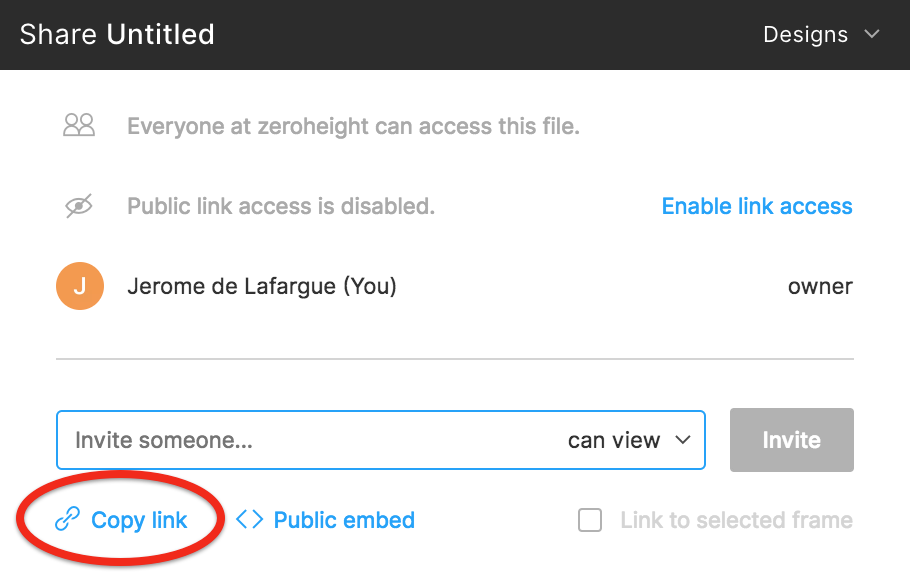Image resolution: width=910 pixels, height=582 pixels.
Task: Select the Designs menu label
Action: [806, 34]
